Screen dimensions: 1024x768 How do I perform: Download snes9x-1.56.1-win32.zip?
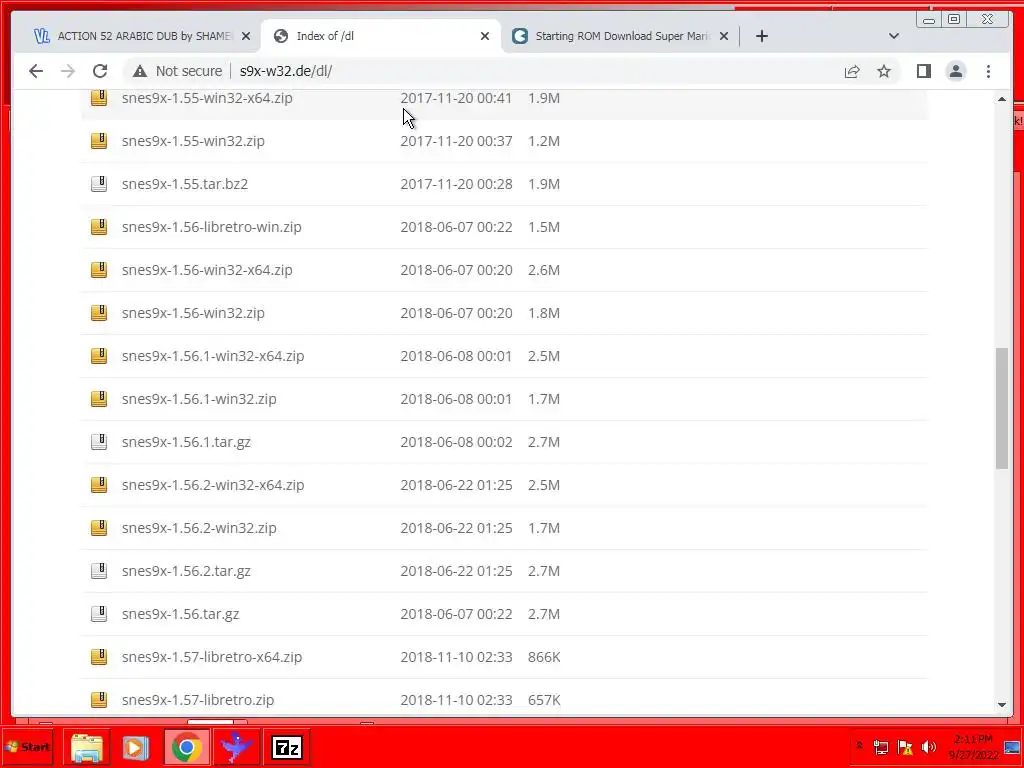click(x=199, y=399)
